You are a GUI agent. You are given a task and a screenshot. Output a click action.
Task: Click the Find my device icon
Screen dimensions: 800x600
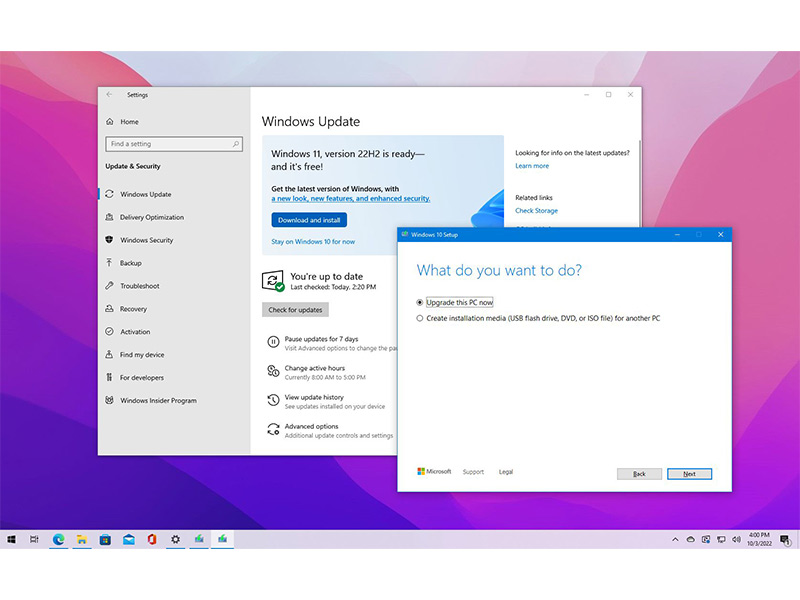pos(109,355)
